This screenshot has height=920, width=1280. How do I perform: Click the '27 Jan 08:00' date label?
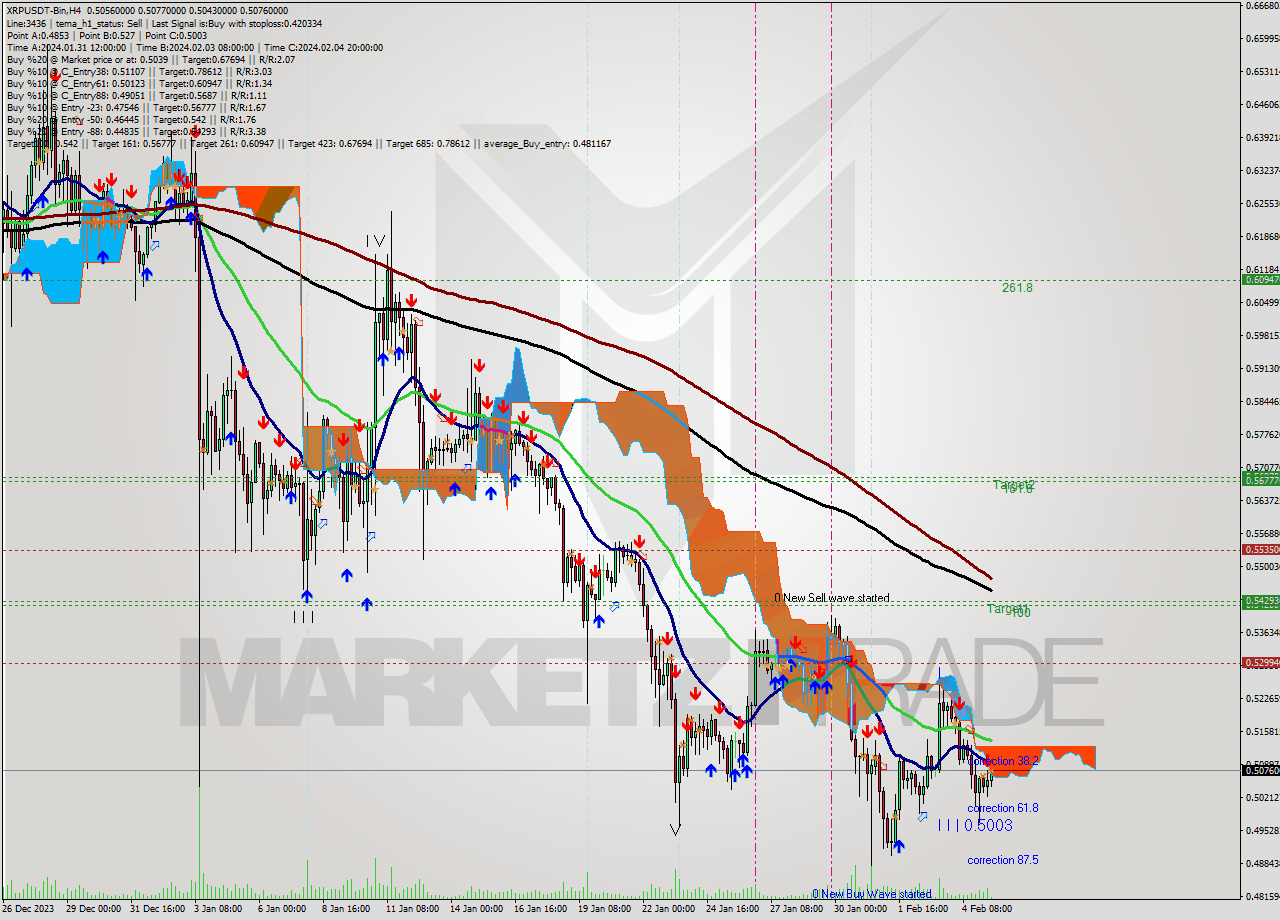[797, 909]
